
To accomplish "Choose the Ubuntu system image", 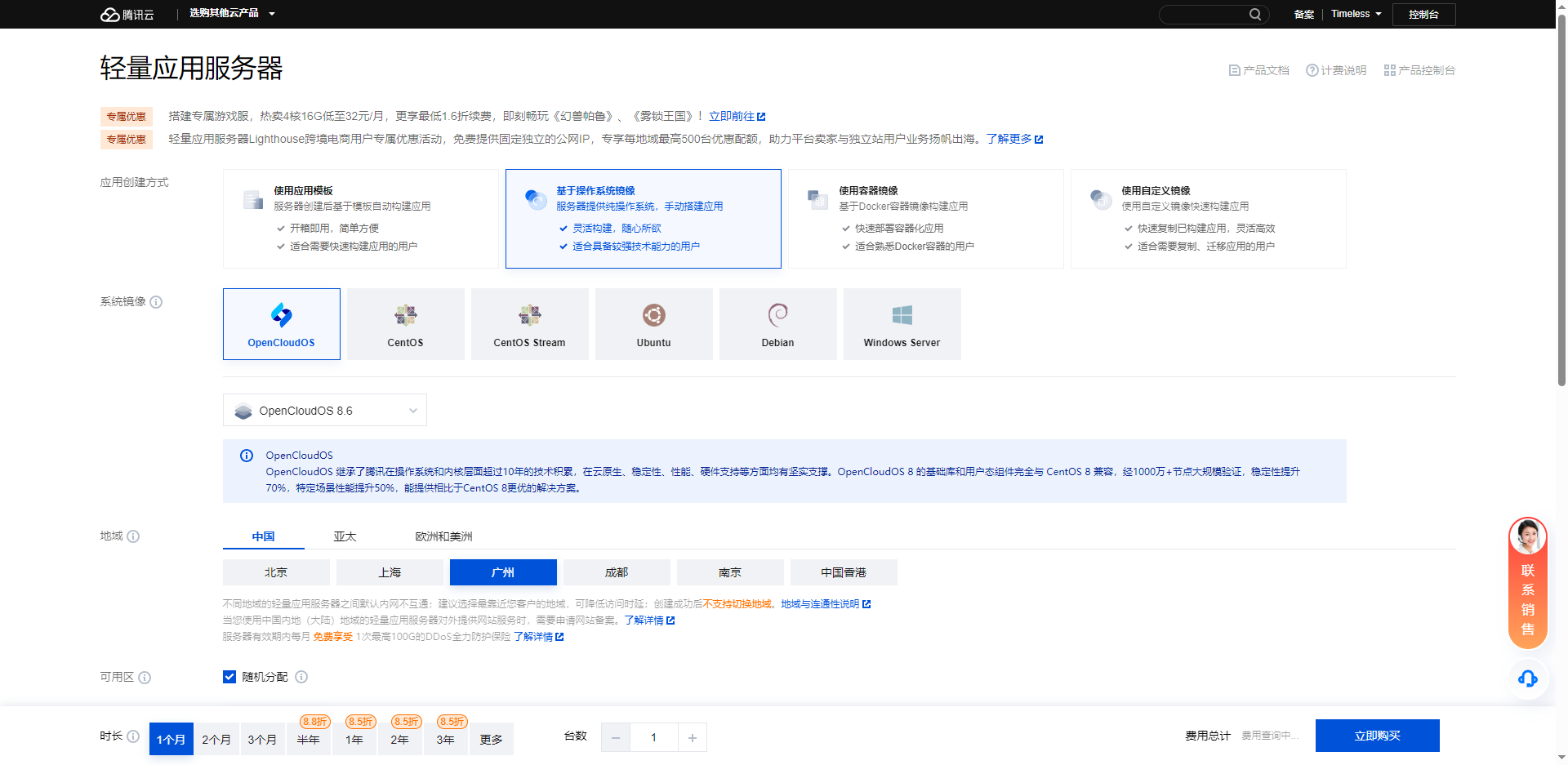I will (654, 324).
